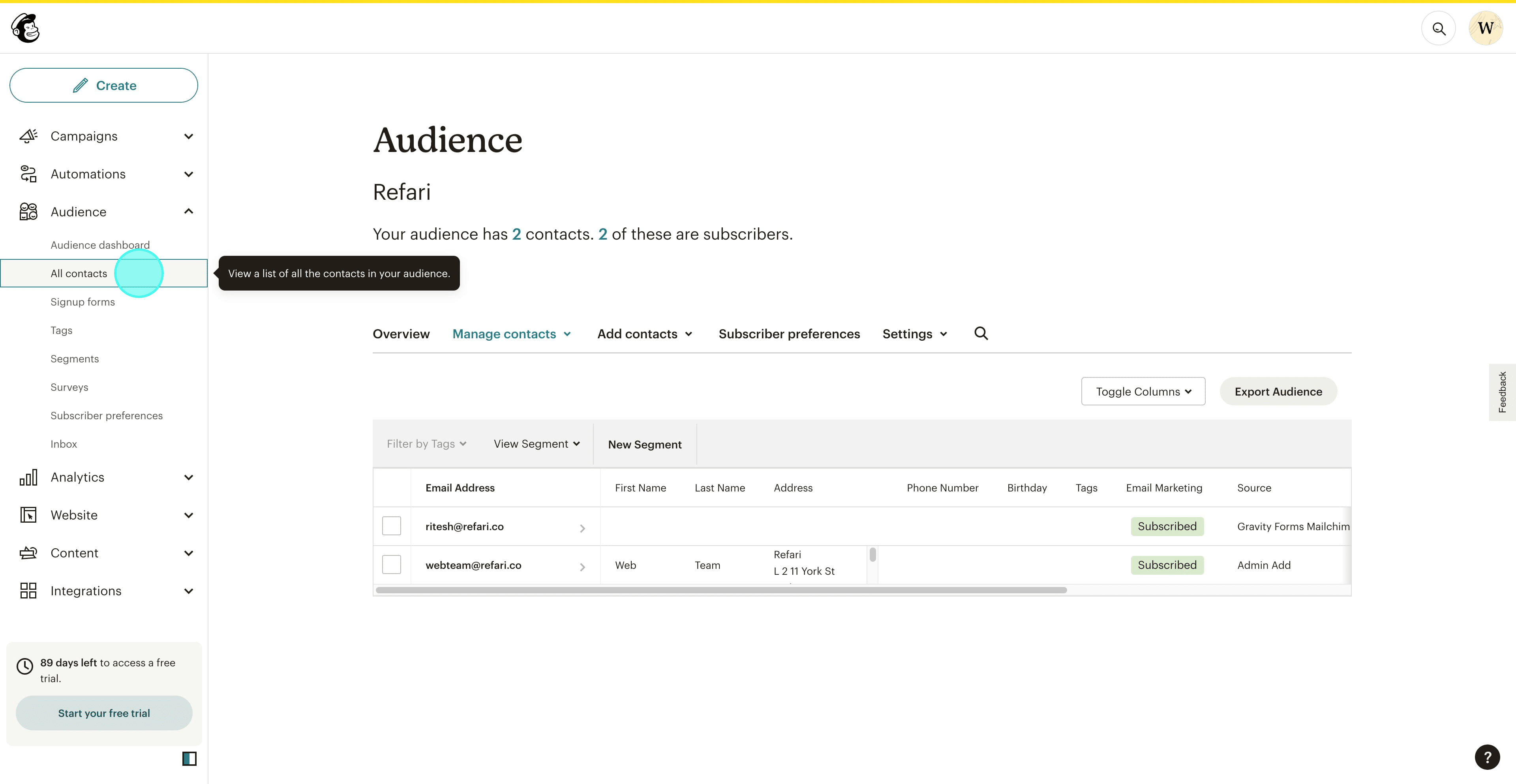Select the webteam@refari.co checkbox

[x=391, y=565]
